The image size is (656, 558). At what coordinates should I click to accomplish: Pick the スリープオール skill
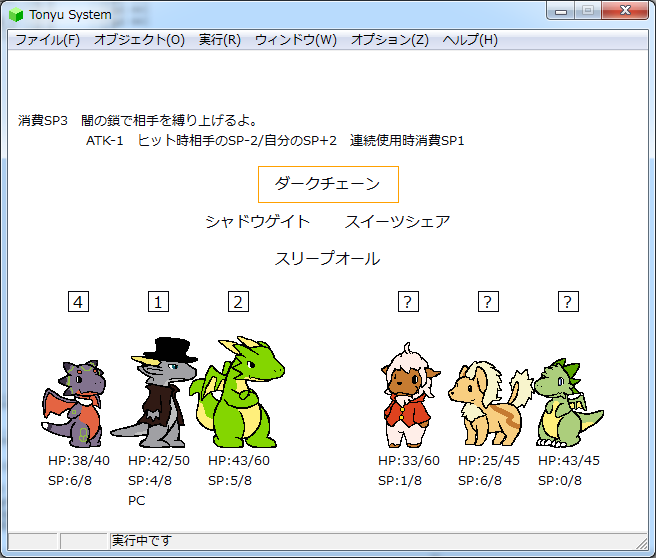(x=327, y=259)
